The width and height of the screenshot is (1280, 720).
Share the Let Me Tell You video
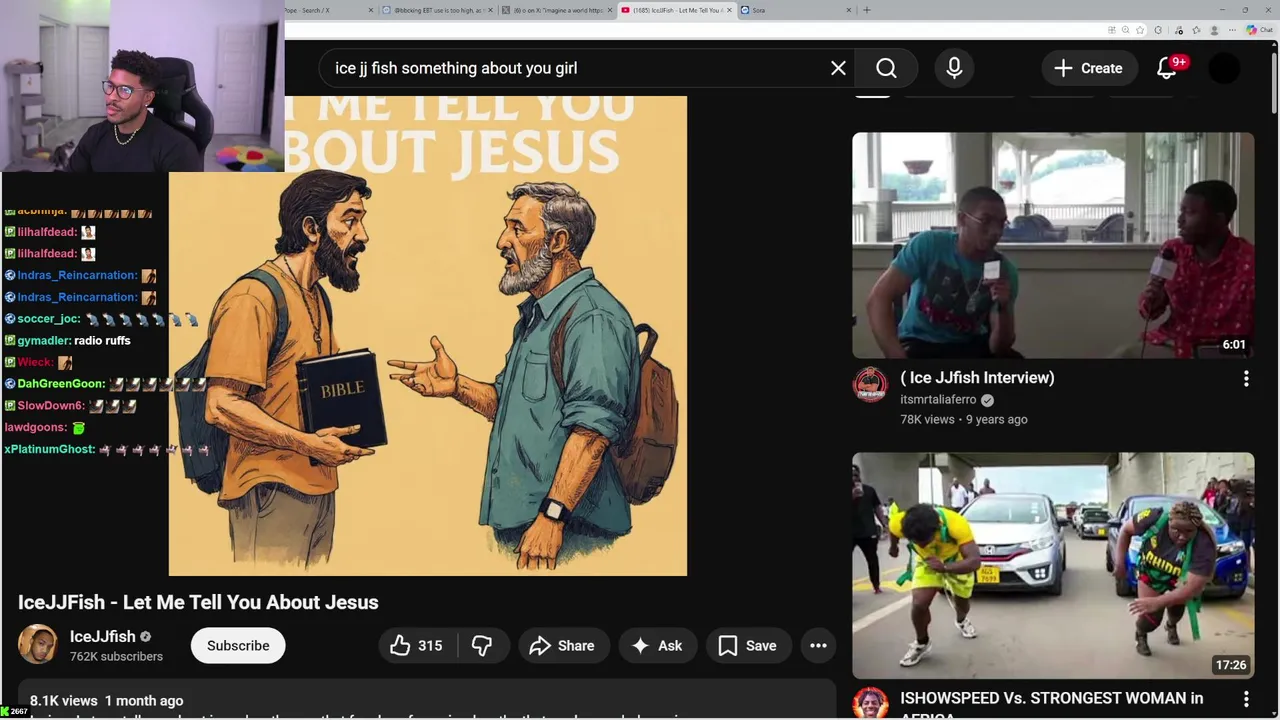point(562,646)
